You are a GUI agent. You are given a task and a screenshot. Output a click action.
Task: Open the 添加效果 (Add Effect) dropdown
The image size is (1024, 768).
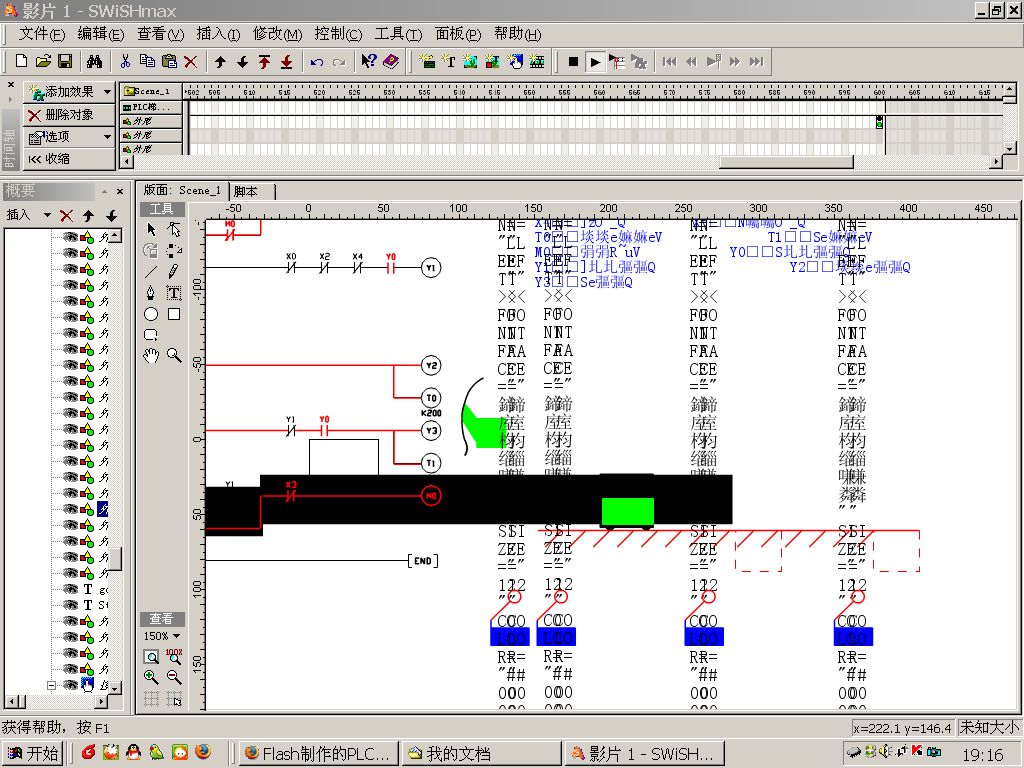69,92
